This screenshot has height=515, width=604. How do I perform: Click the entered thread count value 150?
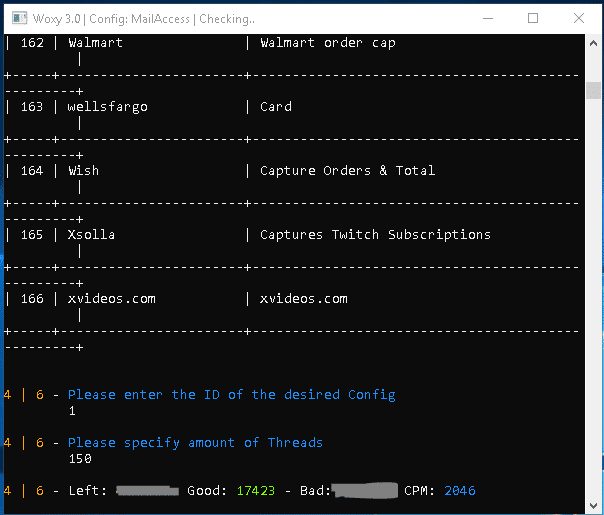pyautogui.click(x=80, y=459)
